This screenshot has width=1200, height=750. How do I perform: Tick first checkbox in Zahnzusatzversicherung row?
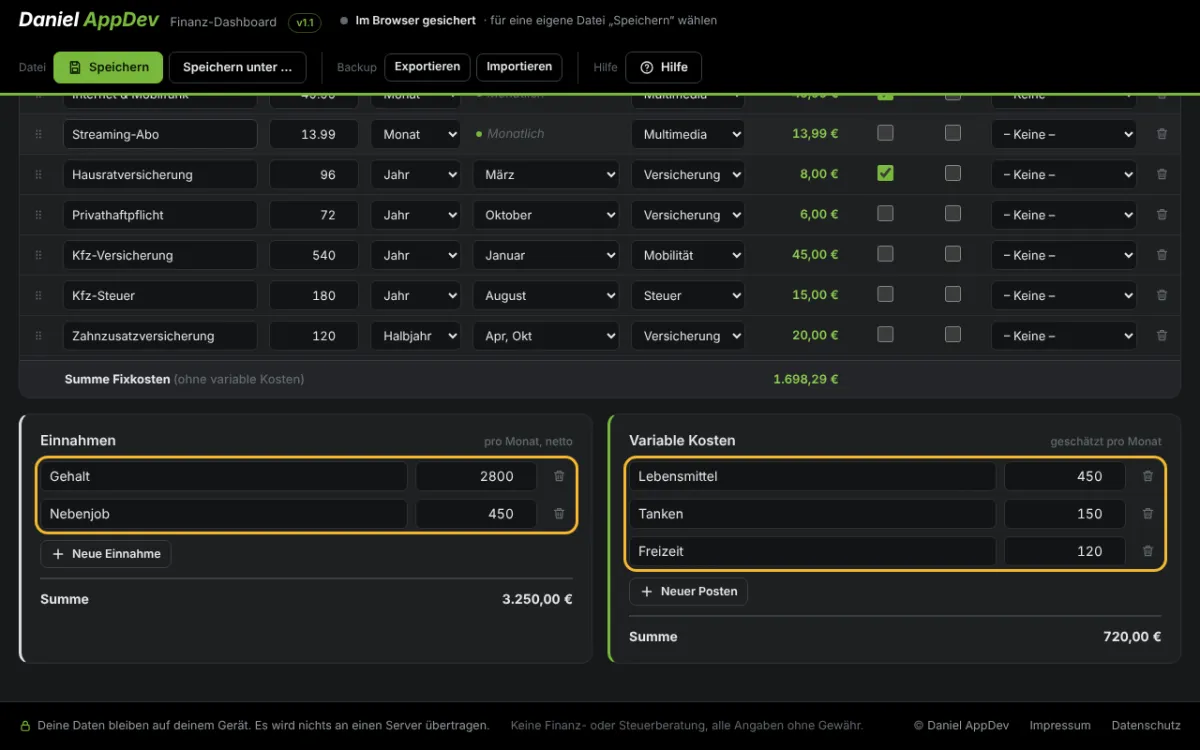tap(885, 335)
